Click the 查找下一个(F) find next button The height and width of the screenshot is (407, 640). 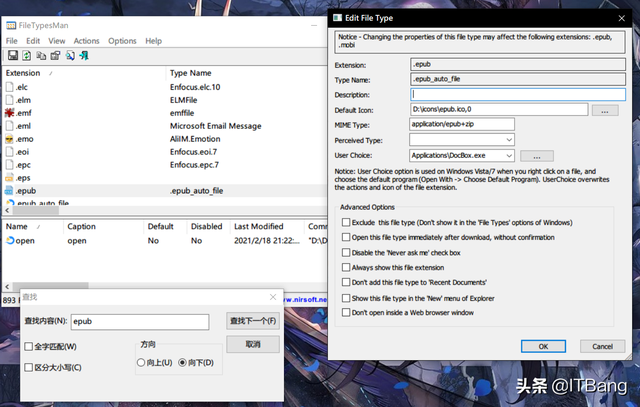point(251,321)
